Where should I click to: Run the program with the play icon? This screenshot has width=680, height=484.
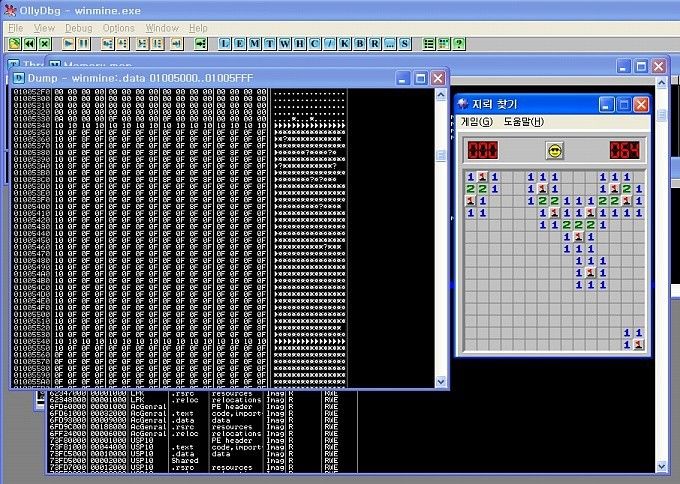point(69,43)
